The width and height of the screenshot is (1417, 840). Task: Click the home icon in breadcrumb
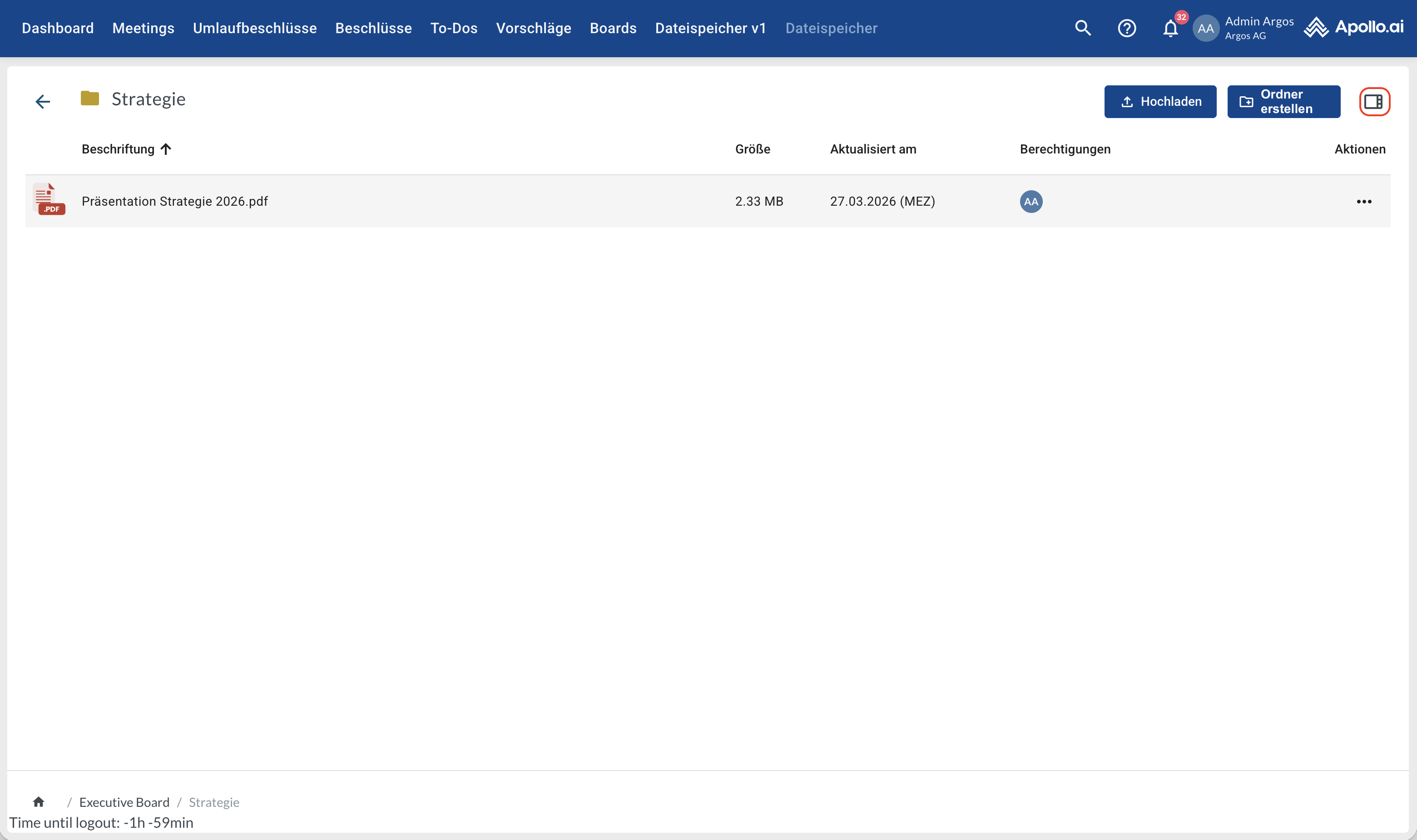tap(39, 801)
